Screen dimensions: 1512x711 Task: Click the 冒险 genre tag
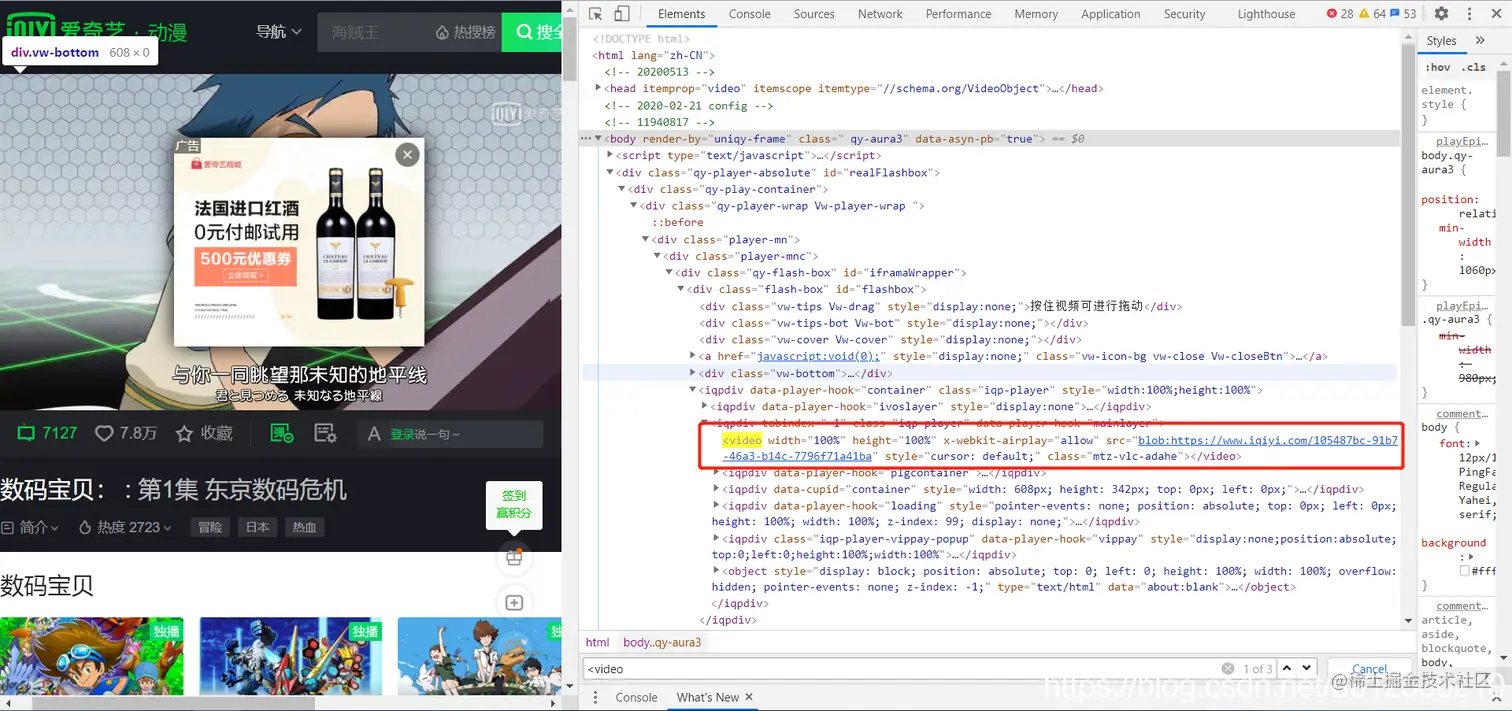tap(210, 527)
